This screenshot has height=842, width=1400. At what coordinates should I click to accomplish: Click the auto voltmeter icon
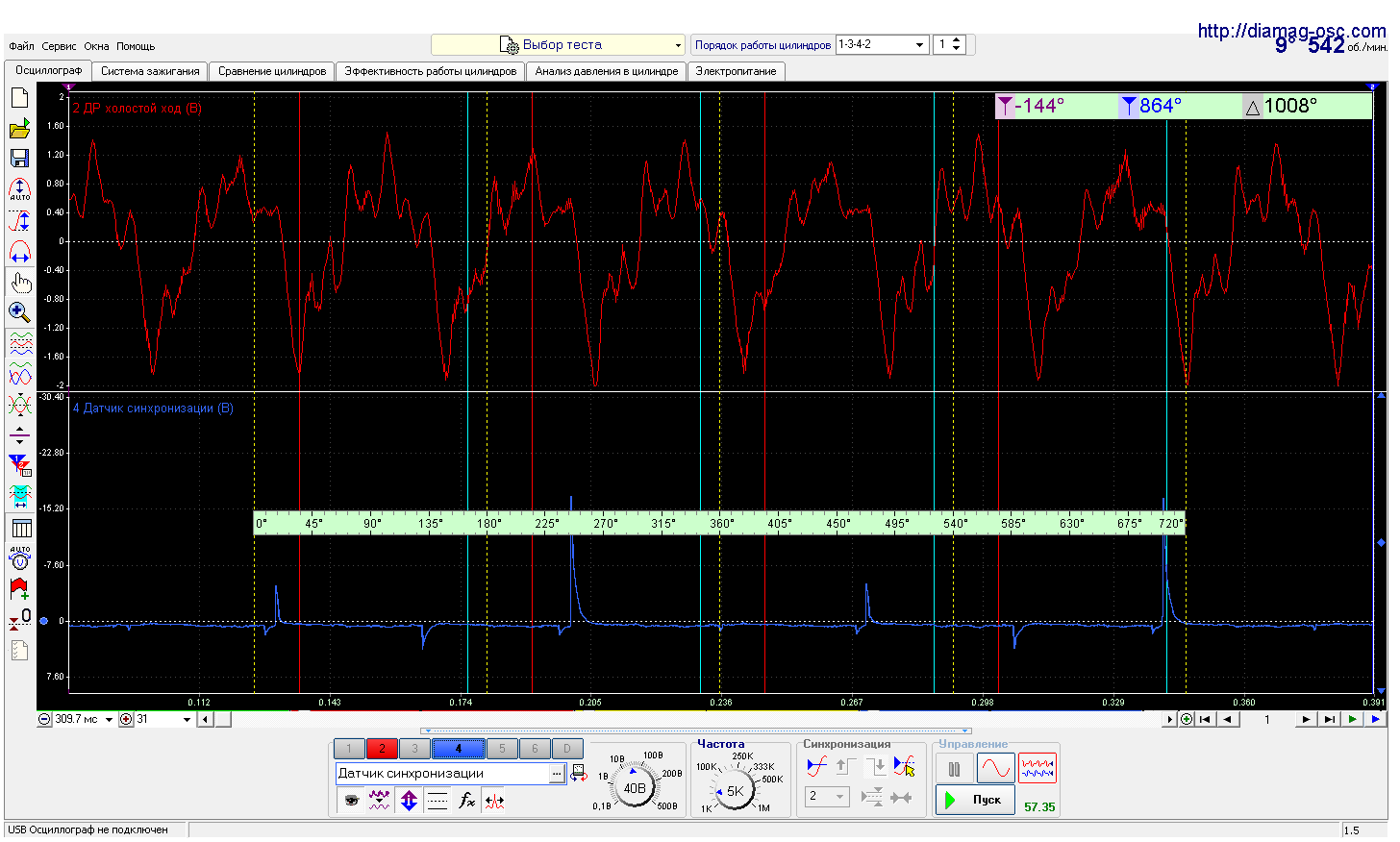point(20,557)
